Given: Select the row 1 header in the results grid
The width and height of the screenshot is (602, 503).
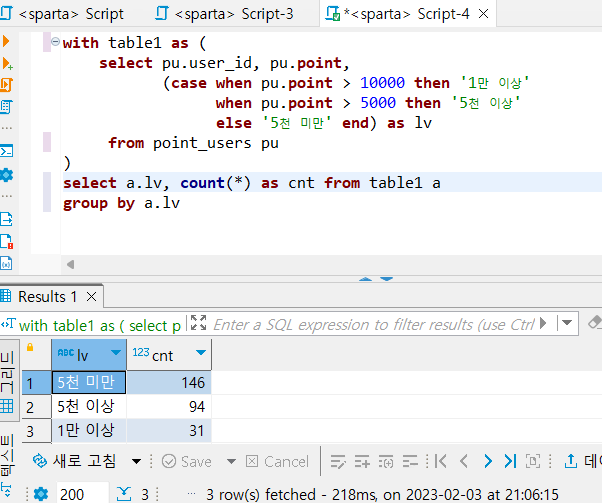Looking at the screenshot, I should [36, 383].
